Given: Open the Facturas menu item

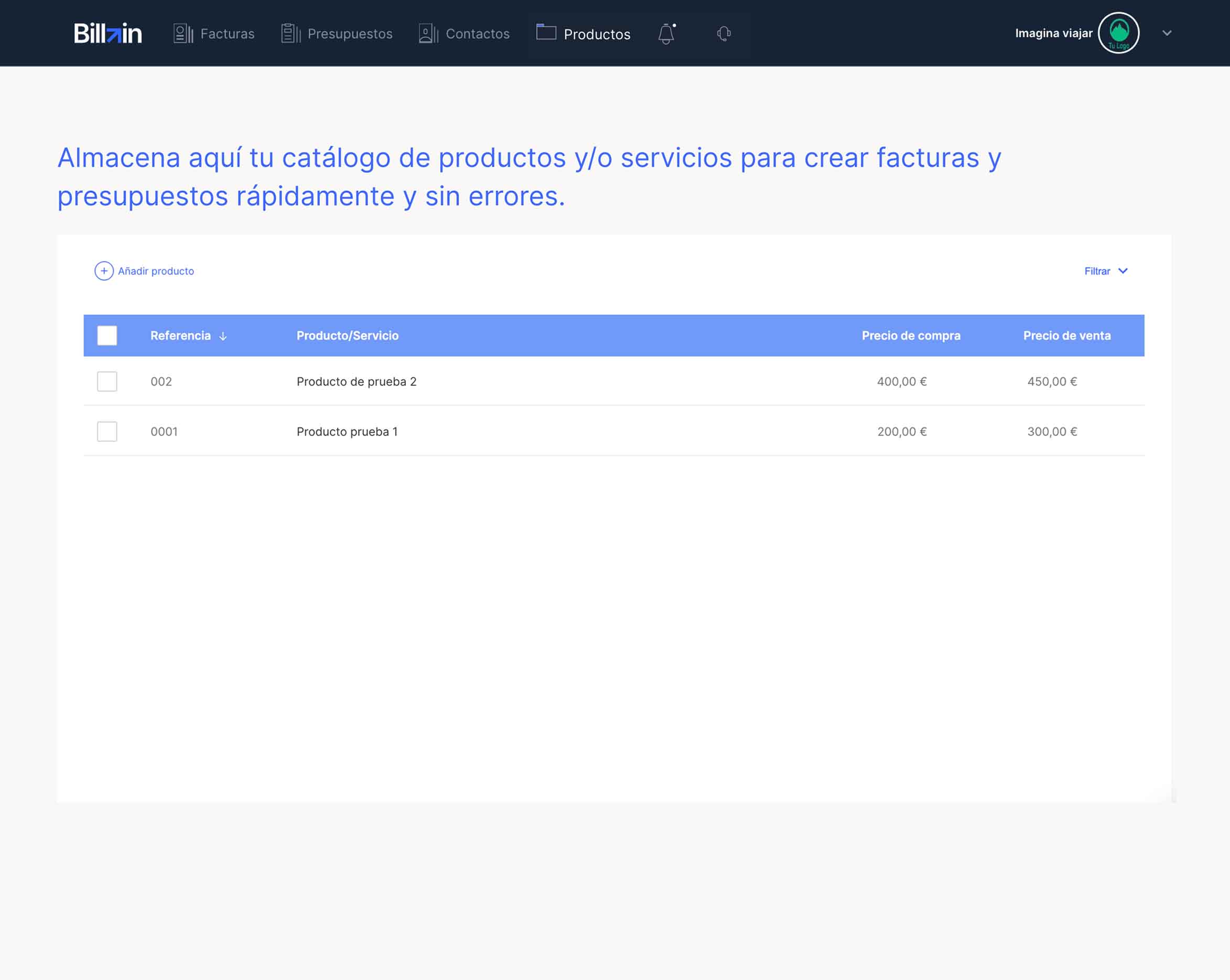Looking at the screenshot, I should coord(227,34).
